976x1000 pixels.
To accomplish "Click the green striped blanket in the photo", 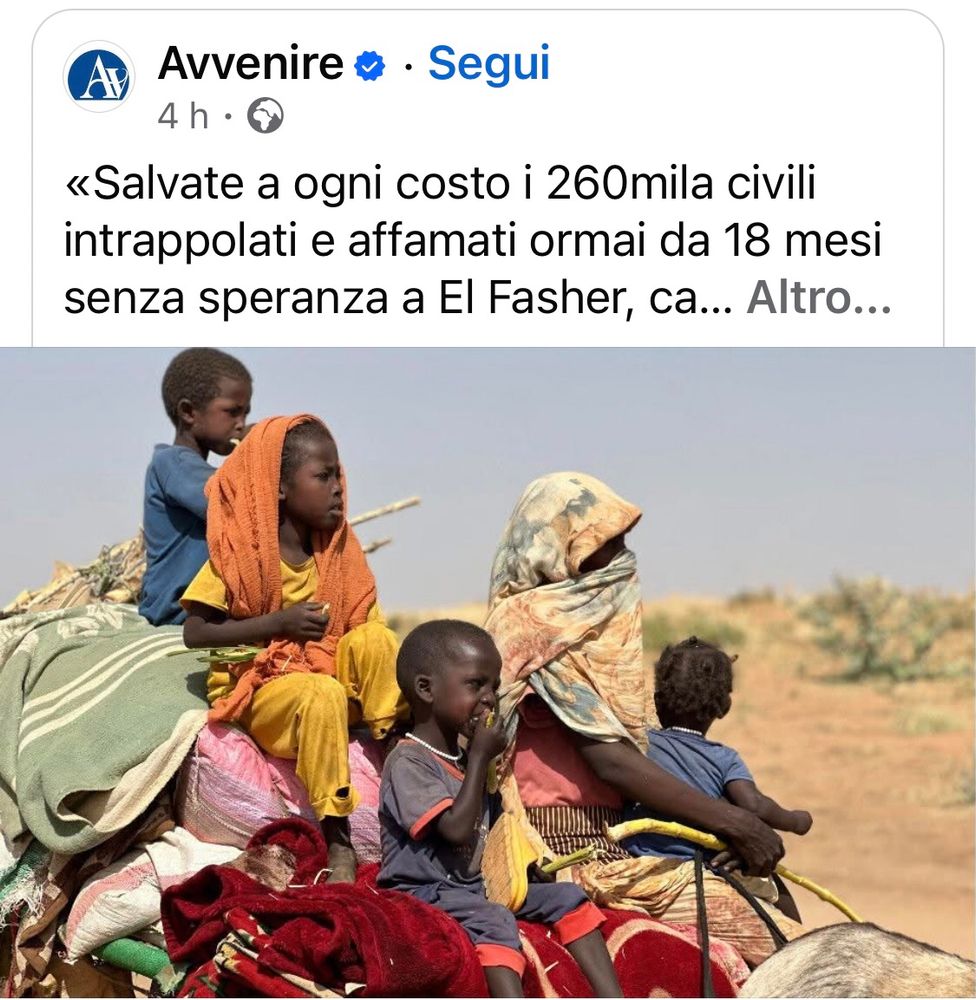I will [x=96, y=714].
